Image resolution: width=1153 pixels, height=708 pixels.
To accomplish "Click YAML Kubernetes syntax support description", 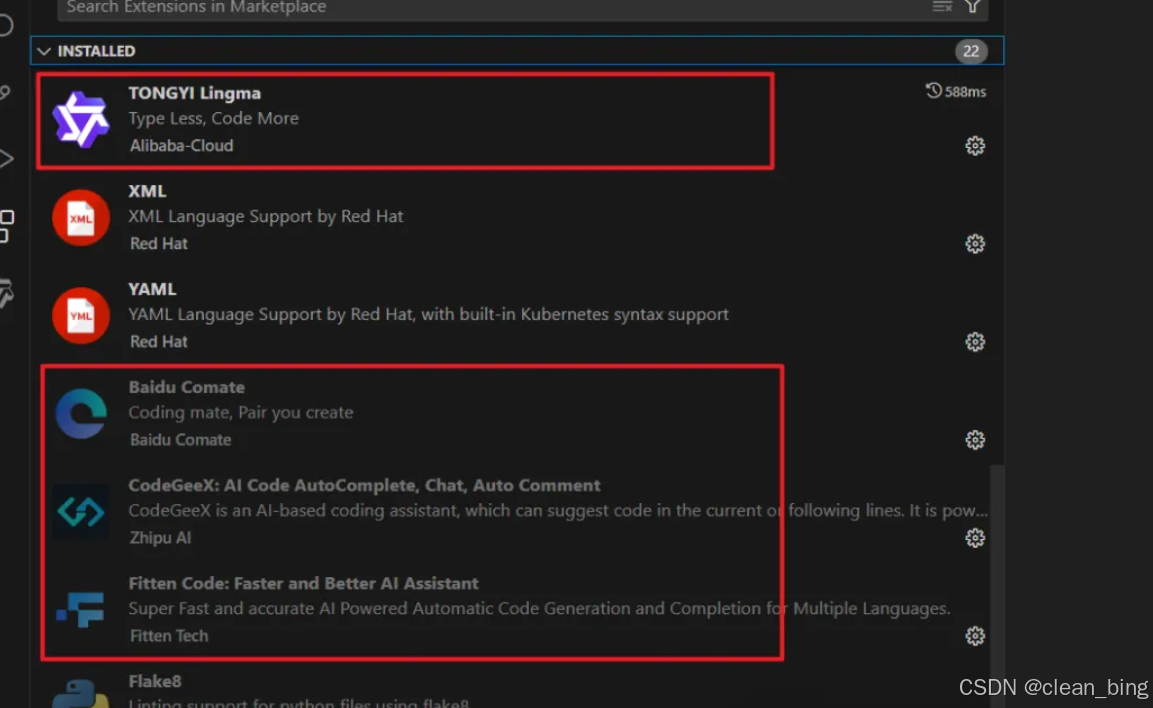I will [x=428, y=314].
